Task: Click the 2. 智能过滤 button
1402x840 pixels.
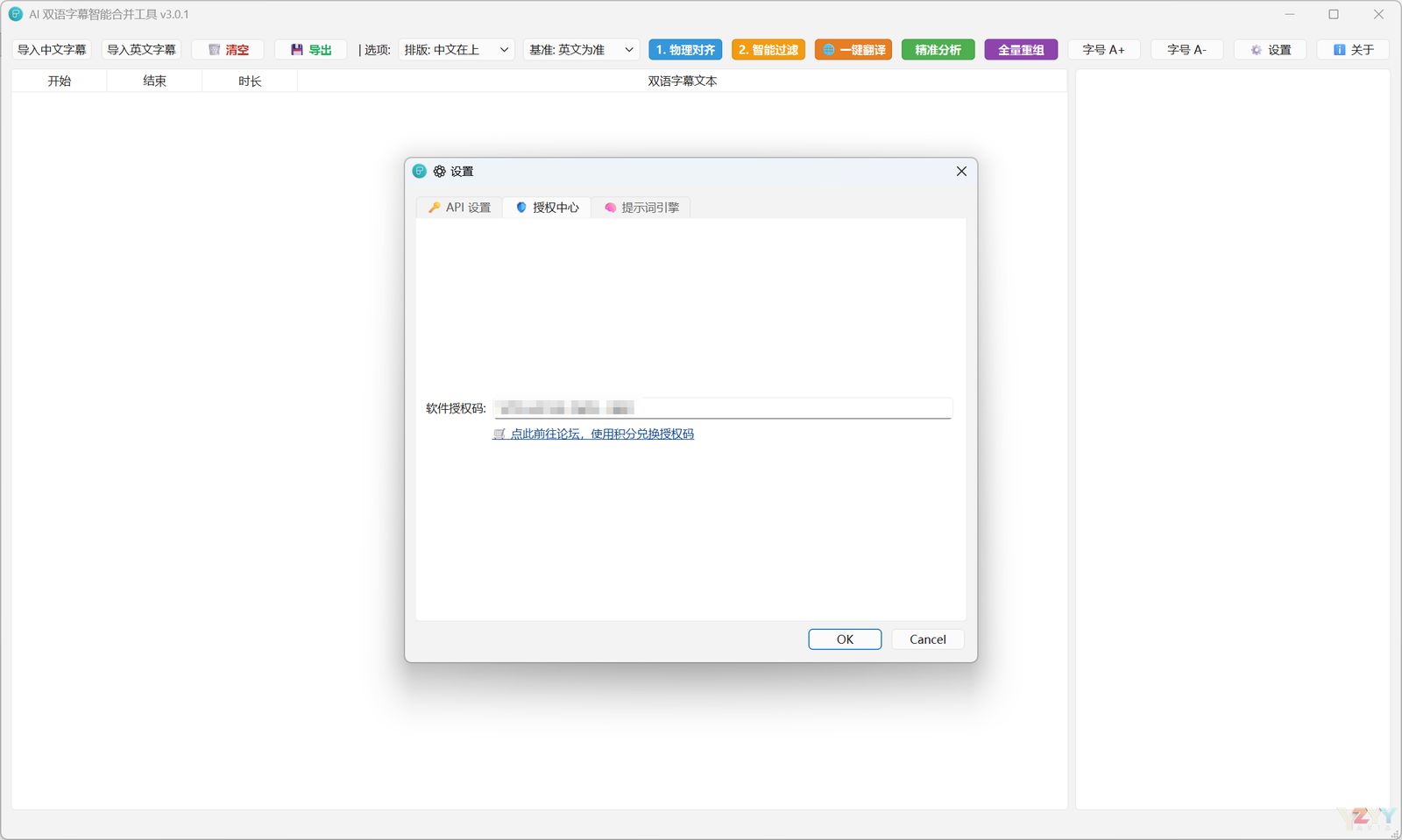Action: 768,50
